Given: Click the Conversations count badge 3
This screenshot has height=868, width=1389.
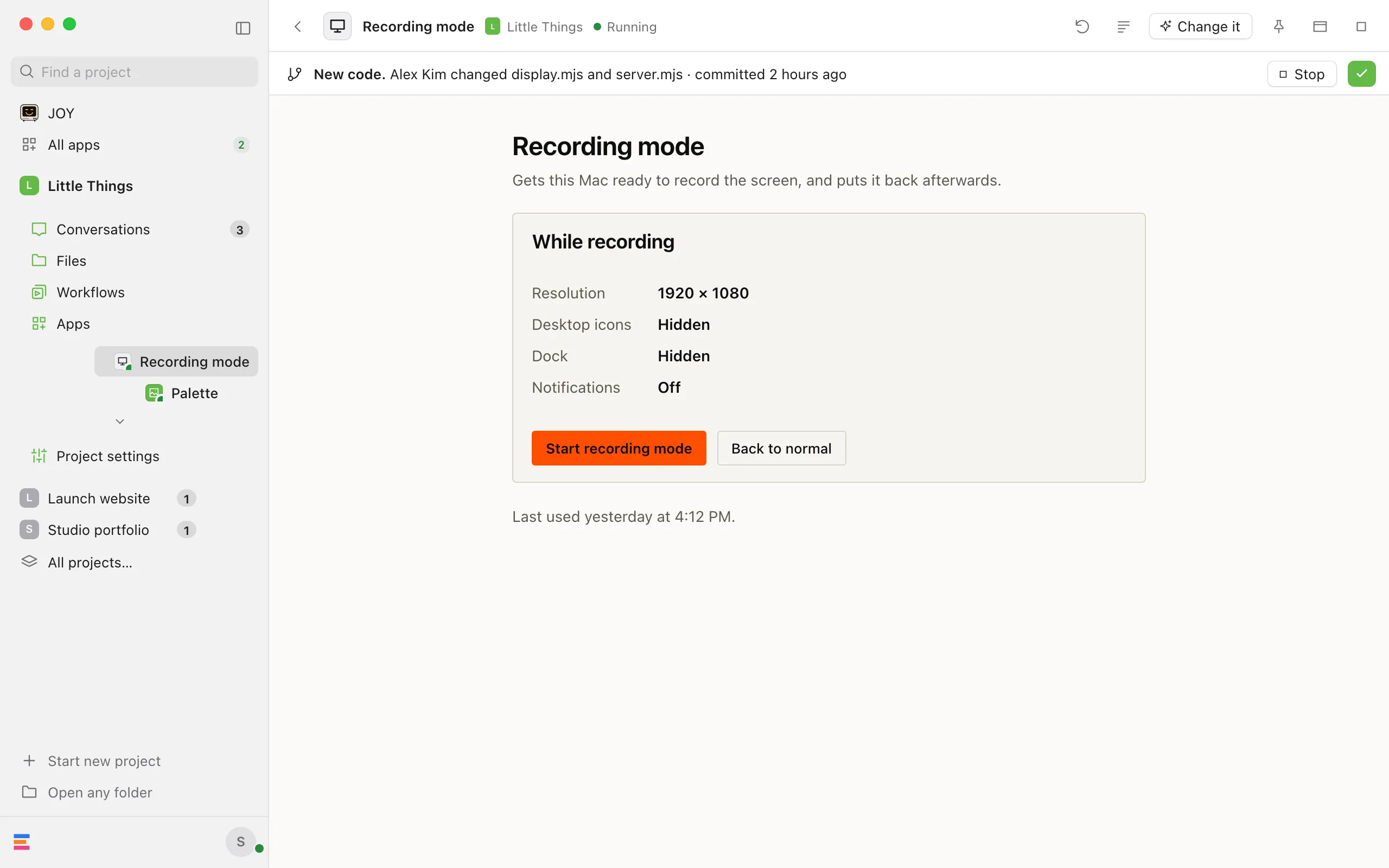Looking at the screenshot, I should pos(239,229).
